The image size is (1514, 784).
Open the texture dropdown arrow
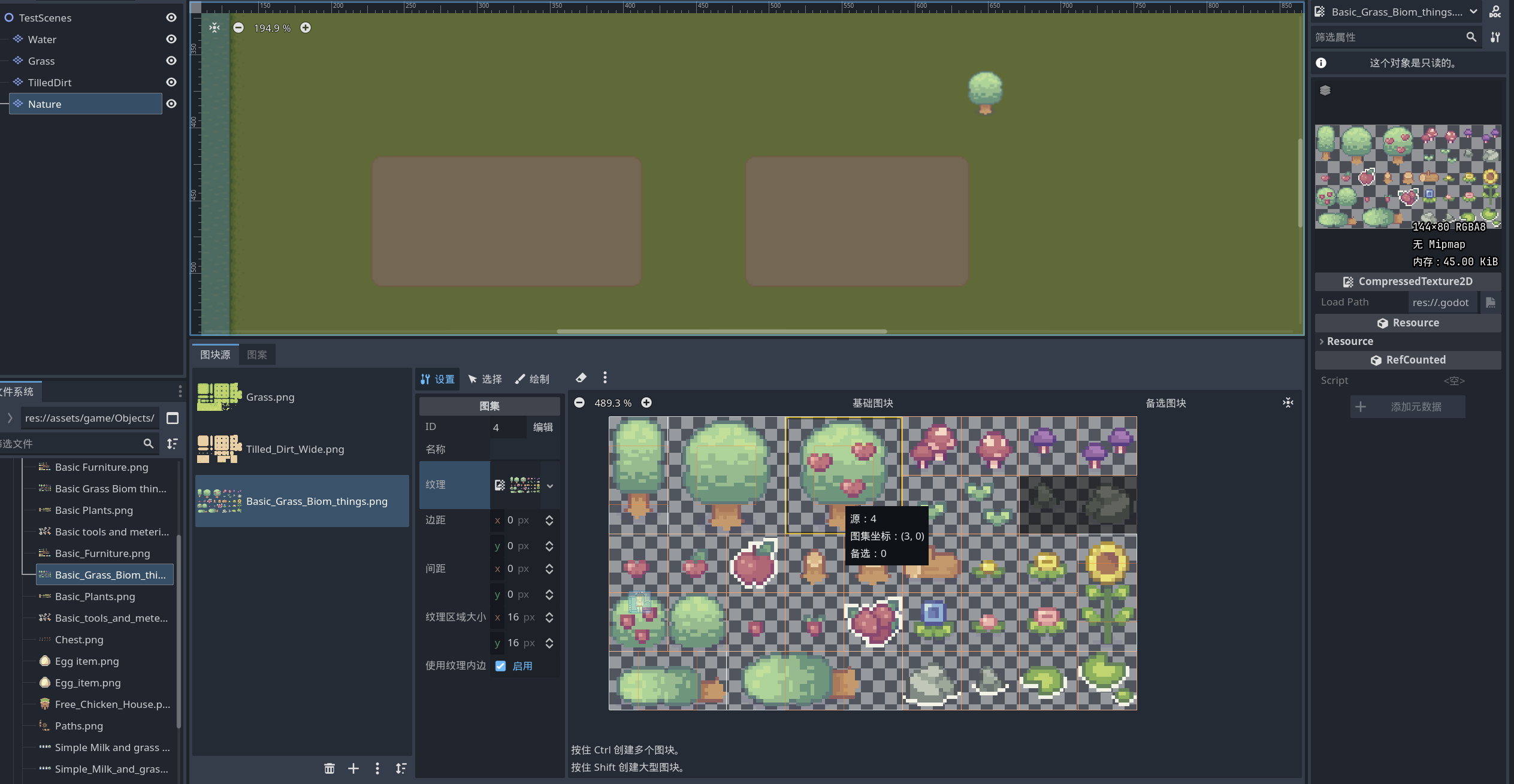(x=550, y=486)
